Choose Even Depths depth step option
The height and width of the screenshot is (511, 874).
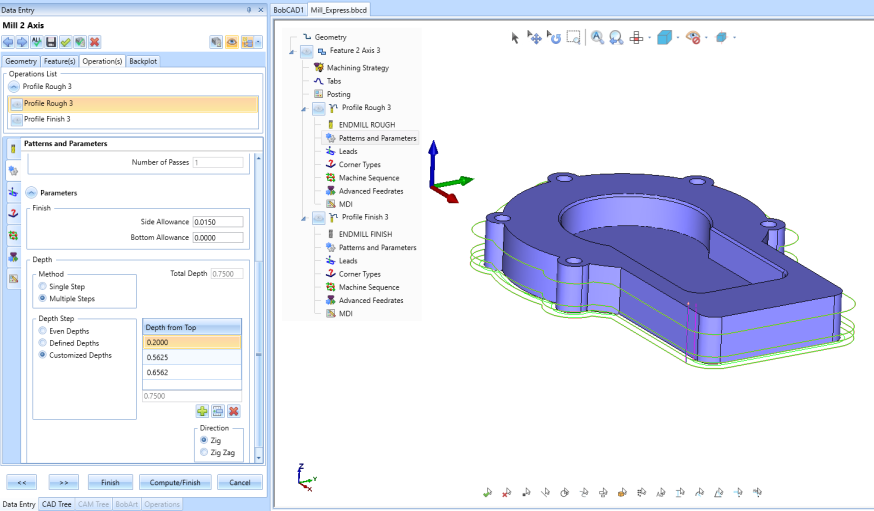pyautogui.click(x=42, y=331)
